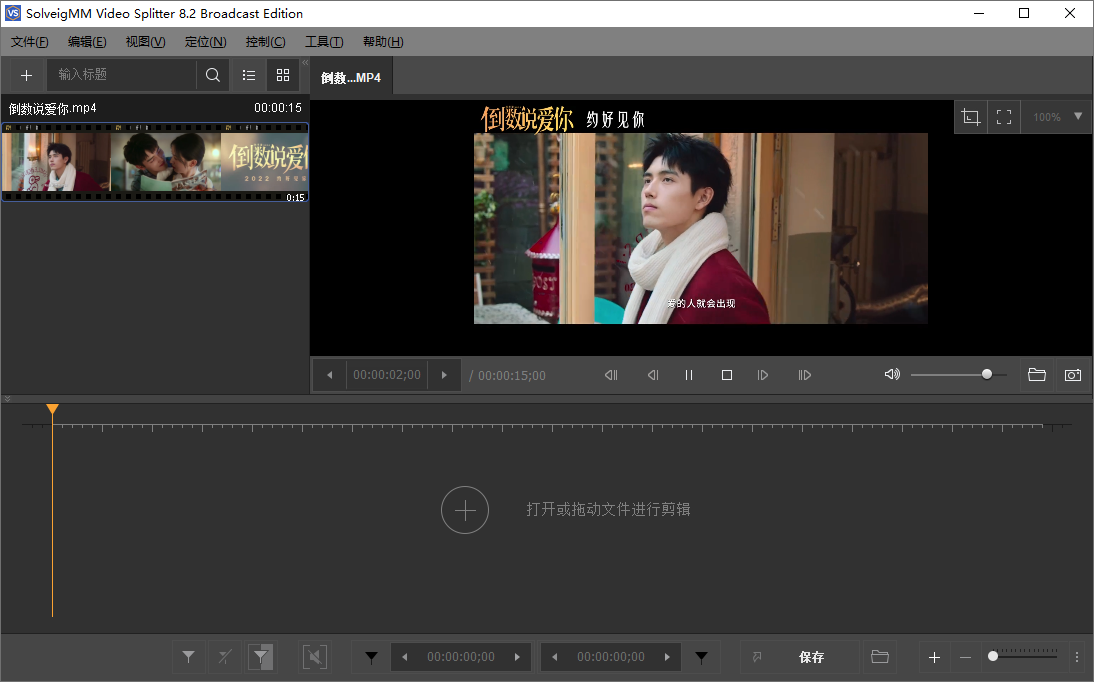Open the 100% zoom level dropdown
The width and height of the screenshot is (1094, 682).
click(1056, 116)
